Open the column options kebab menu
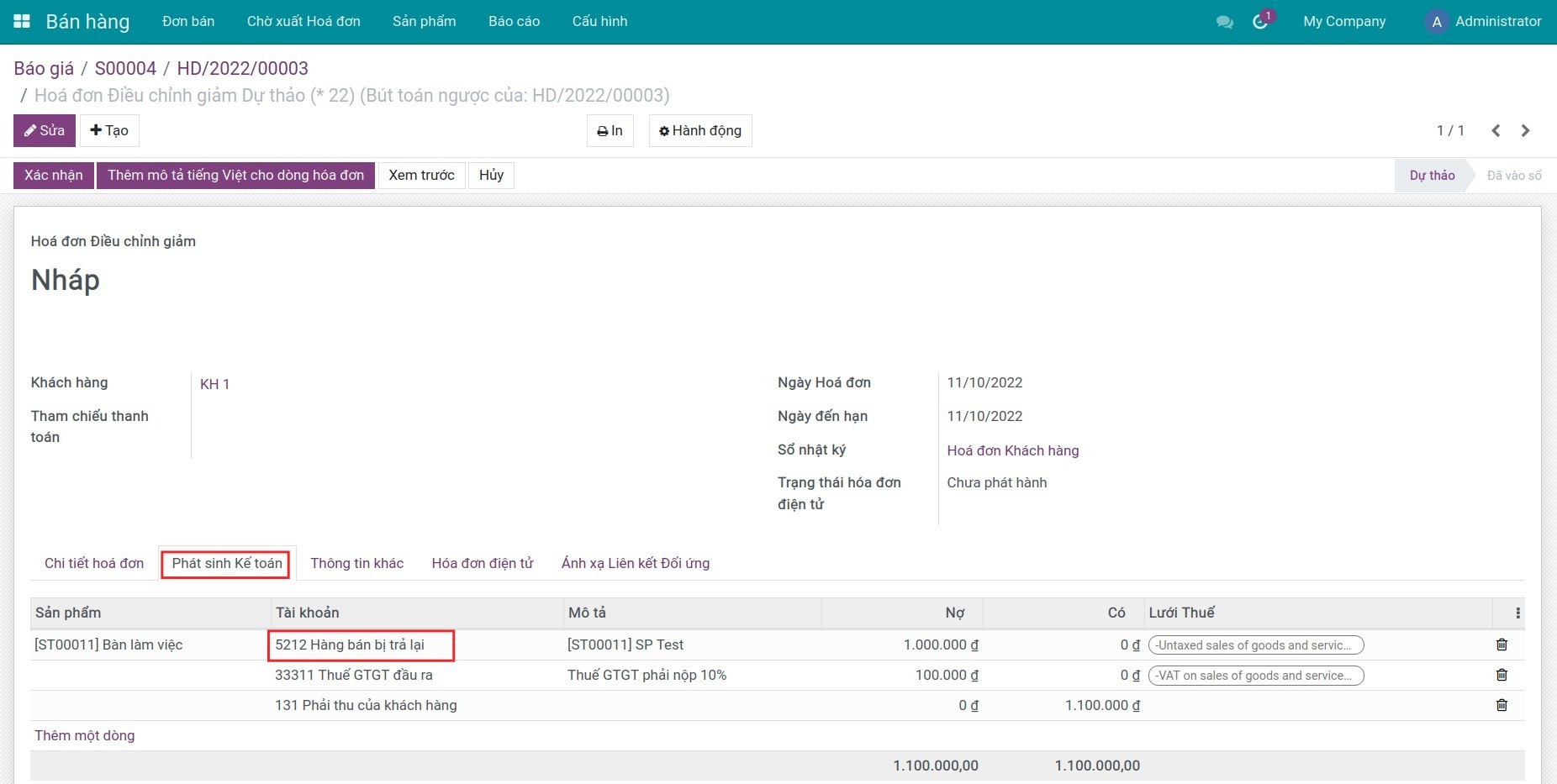 point(1517,613)
